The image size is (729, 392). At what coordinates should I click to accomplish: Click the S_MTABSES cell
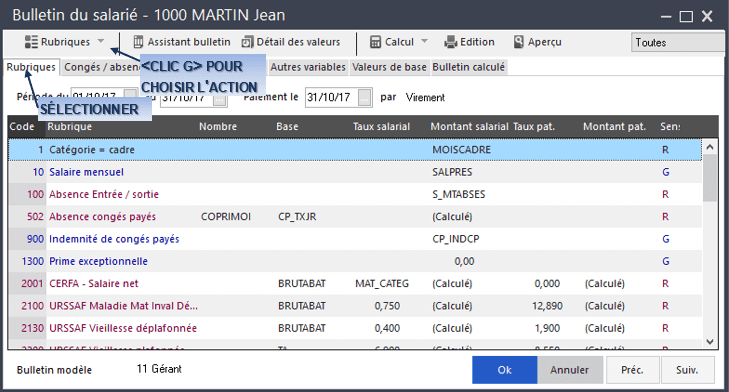(458, 194)
